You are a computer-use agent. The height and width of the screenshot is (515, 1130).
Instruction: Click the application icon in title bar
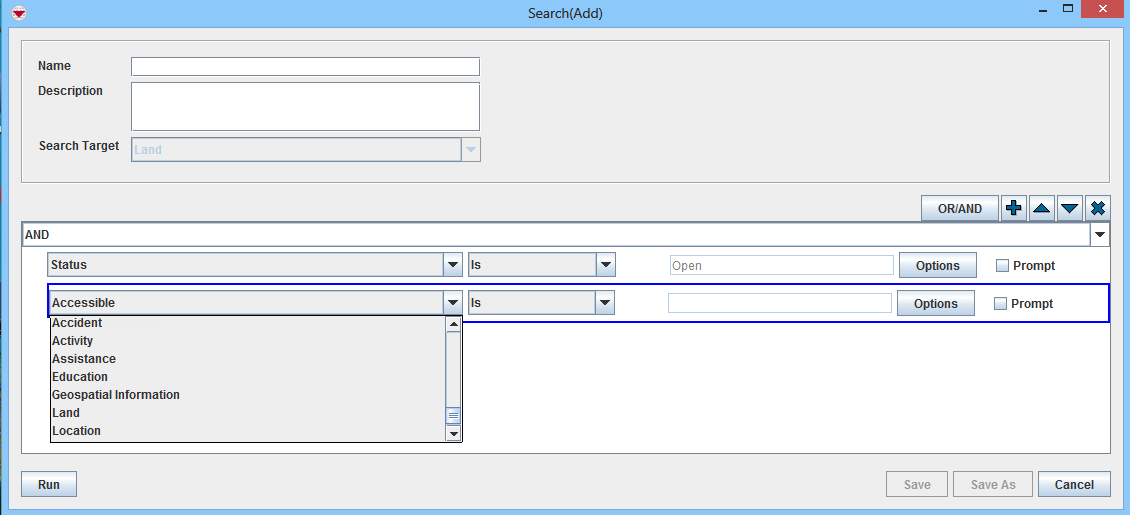click(18, 13)
